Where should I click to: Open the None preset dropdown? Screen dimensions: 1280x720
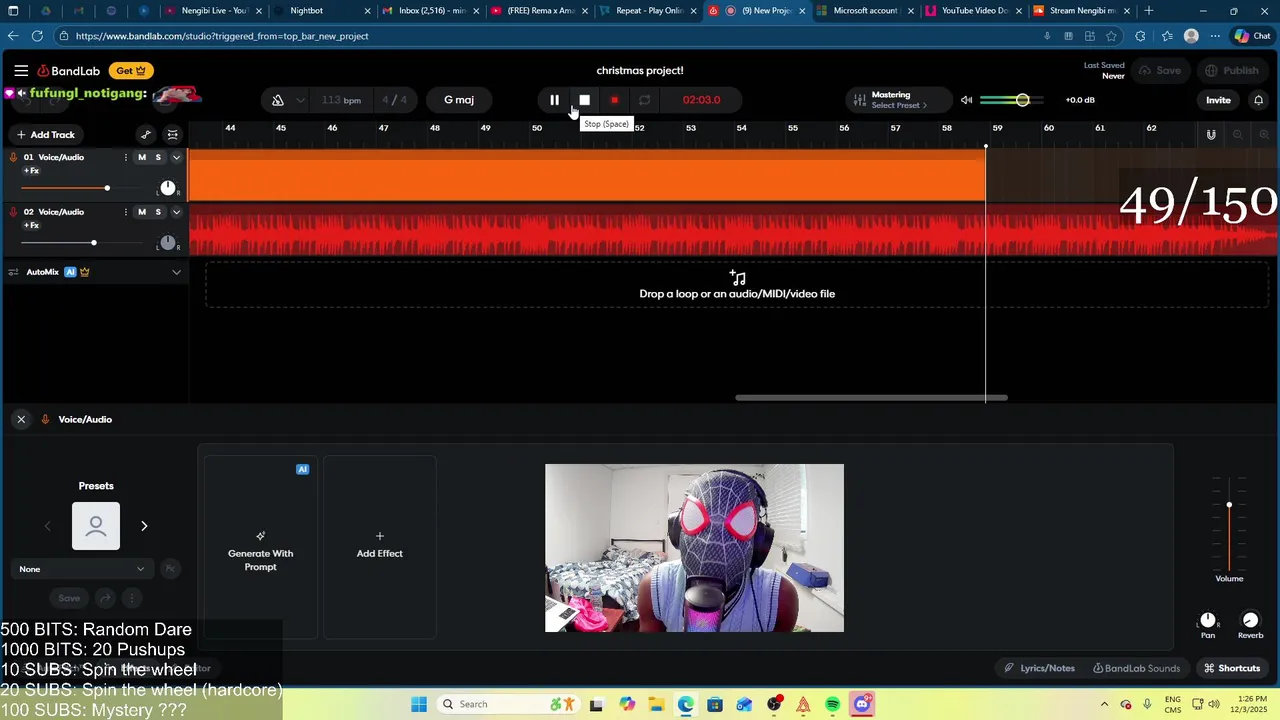point(82,569)
